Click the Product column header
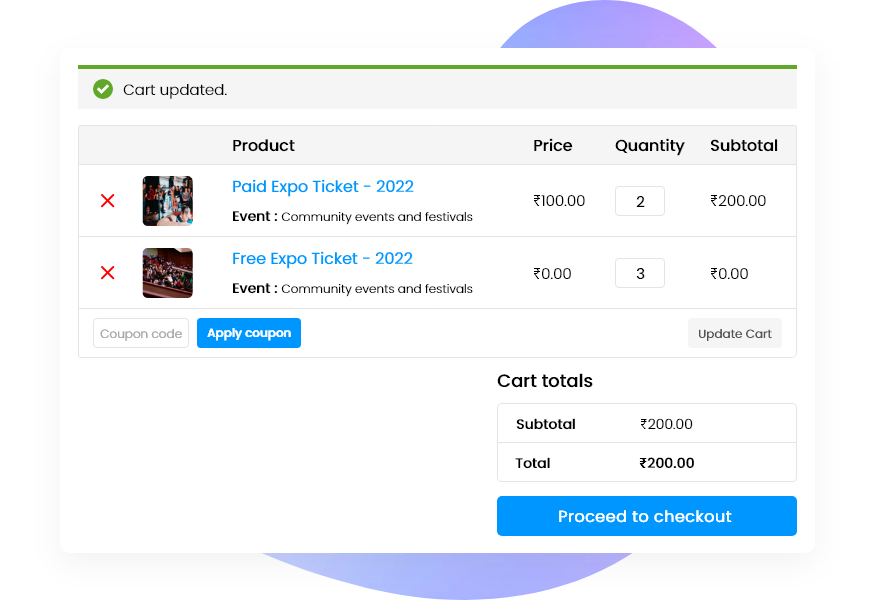The width and height of the screenshot is (875, 600). click(x=263, y=145)
